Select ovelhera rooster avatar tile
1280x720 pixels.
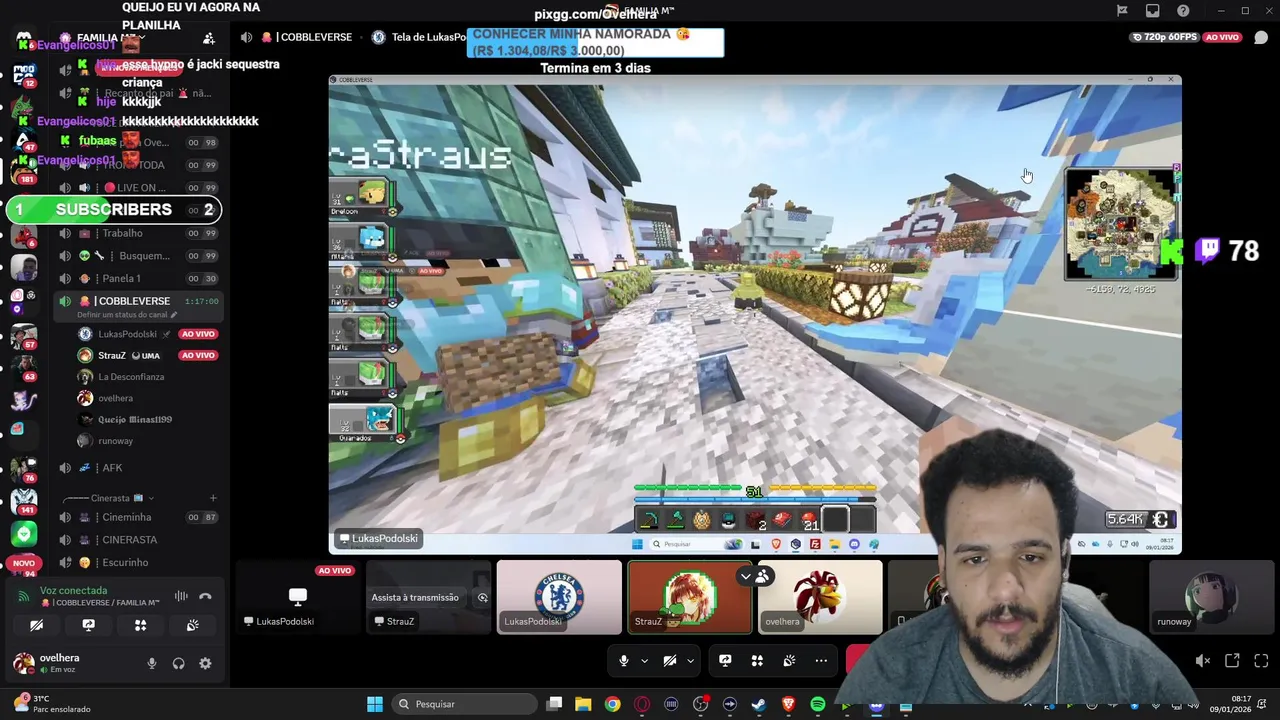point(820,597)
